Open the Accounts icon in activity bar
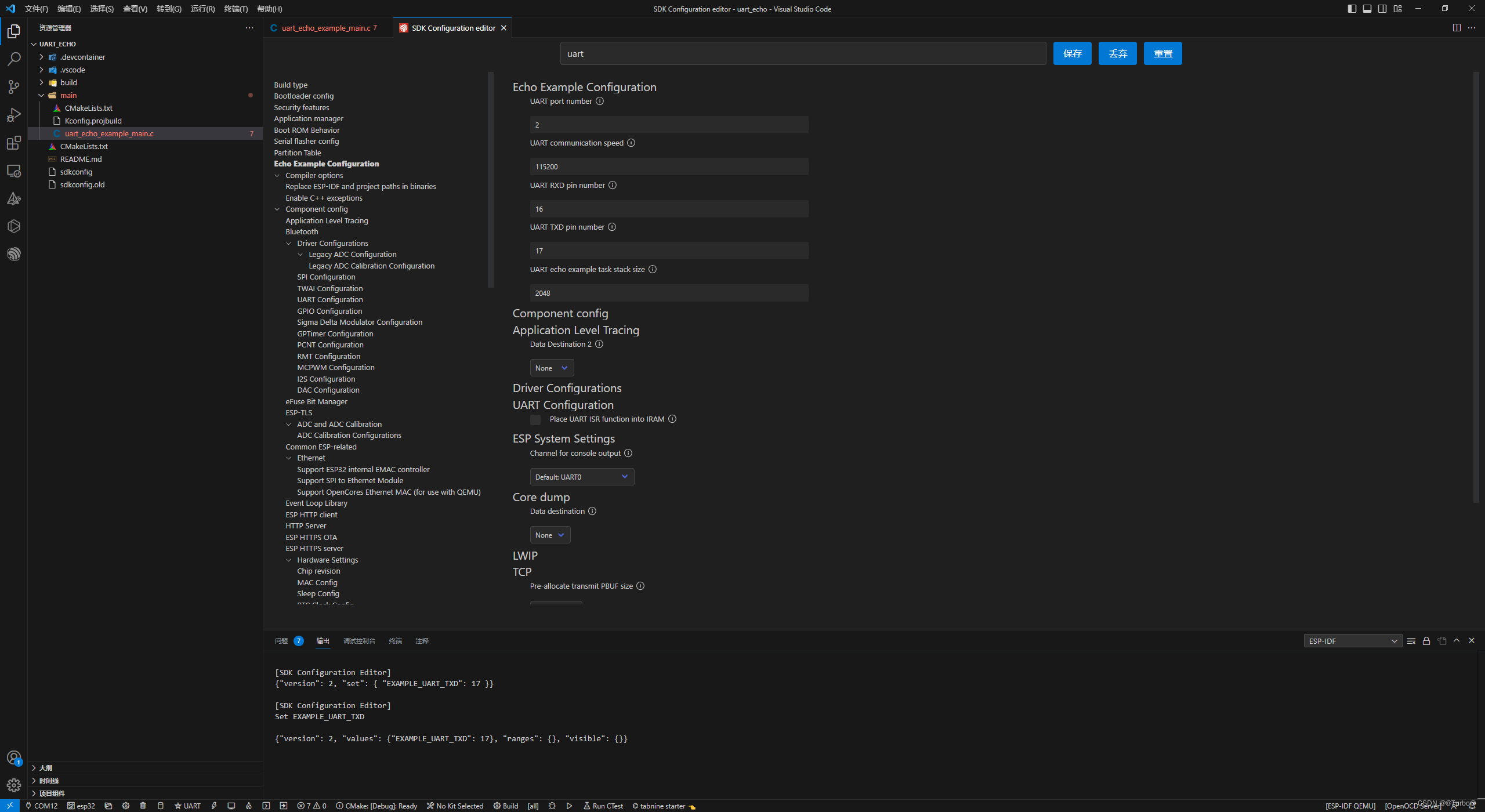This screenshot has width=1485, height=812. (14, 757)
